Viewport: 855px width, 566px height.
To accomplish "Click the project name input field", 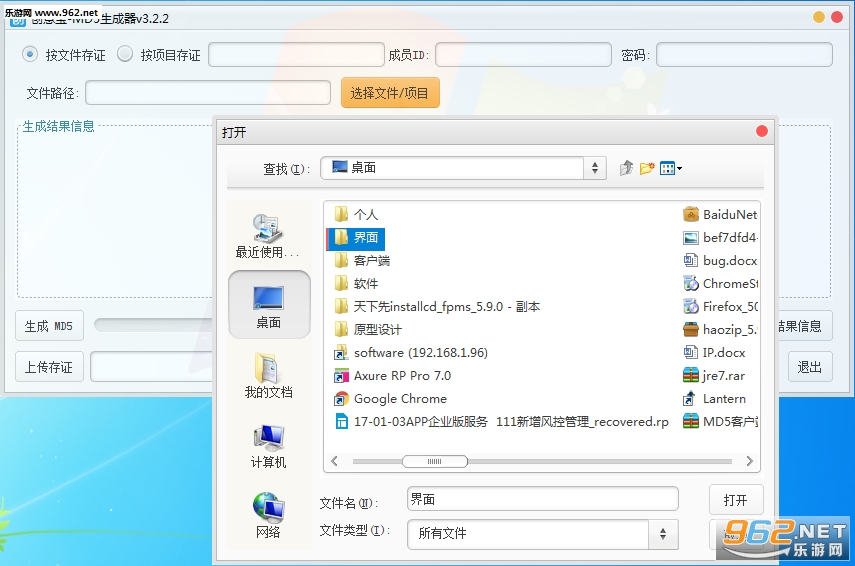I will click(296, 55).
